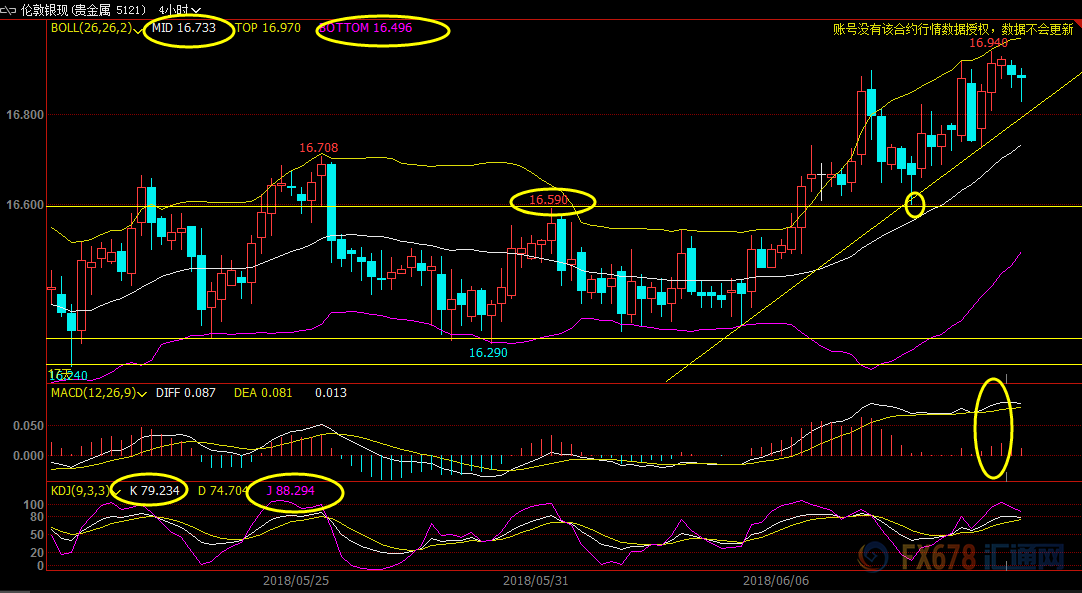
Task: Click the BOTTOM 16.496 label
Action: (365, 28)
